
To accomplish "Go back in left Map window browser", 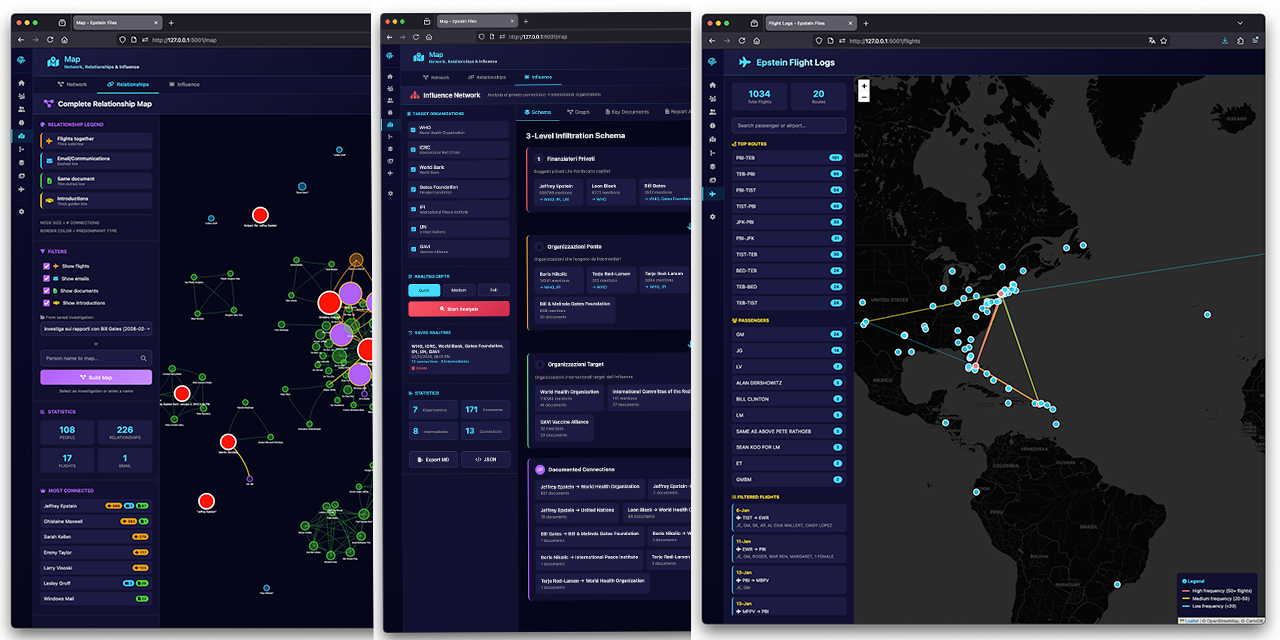I will click(x=21, y=39).
